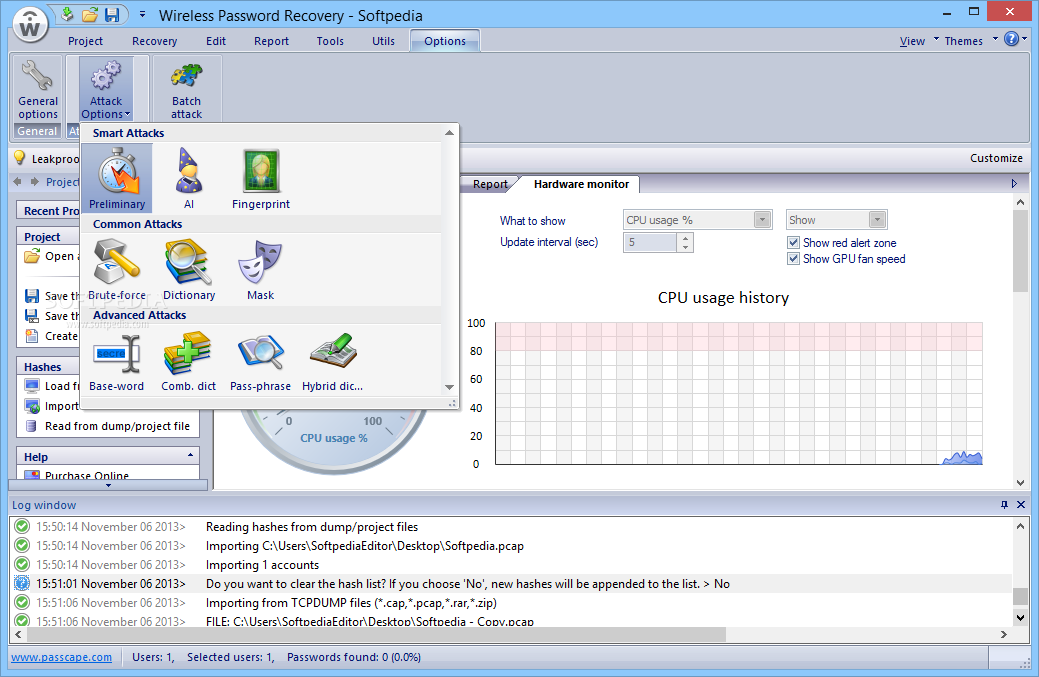Switch to the Report ribbon tab
The height and width of the screenshot is (677, 1039).
pyautogui.click(x=271, y=40)
